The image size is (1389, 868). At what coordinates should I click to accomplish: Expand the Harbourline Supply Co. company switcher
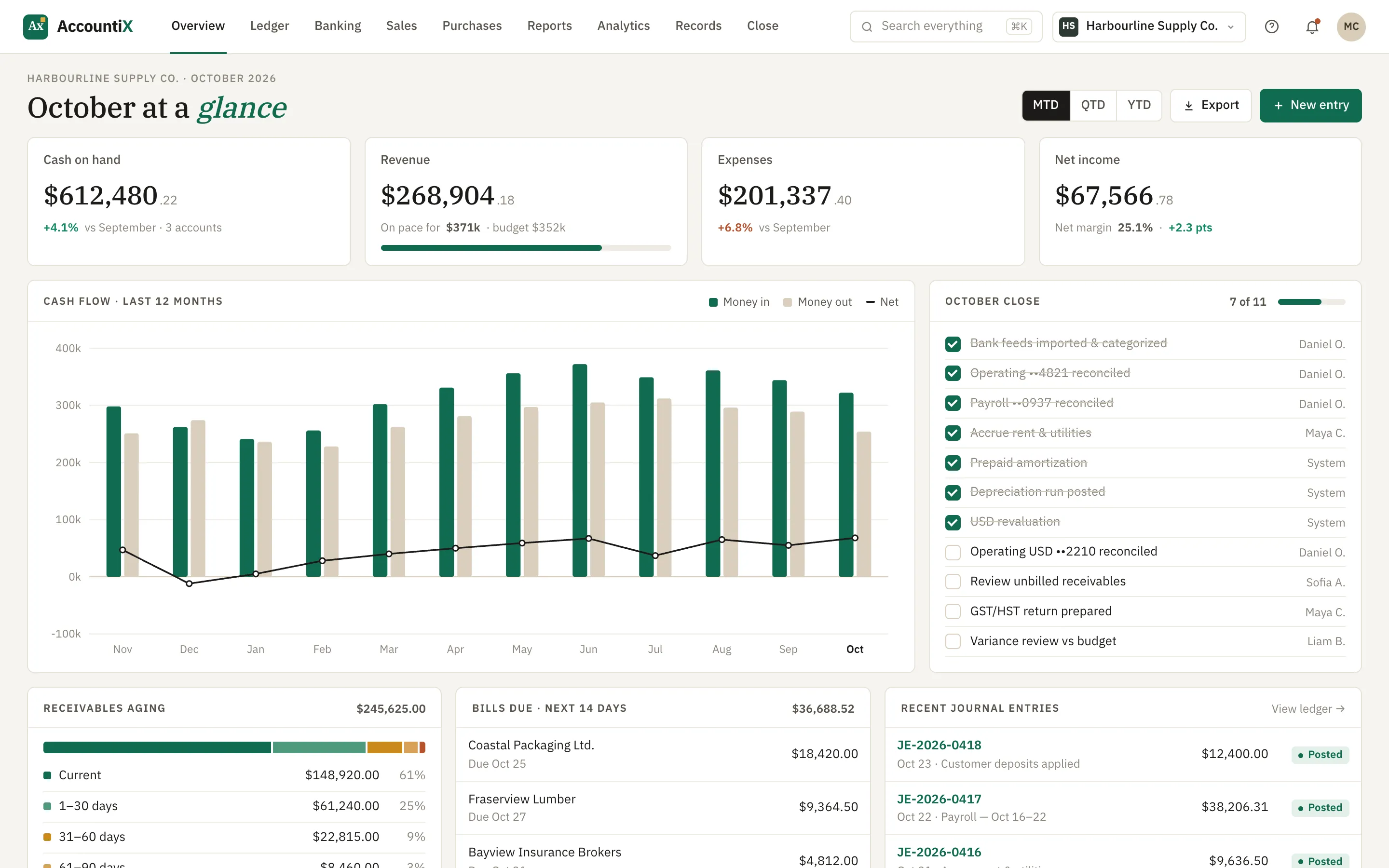[x=1148, y=27]
